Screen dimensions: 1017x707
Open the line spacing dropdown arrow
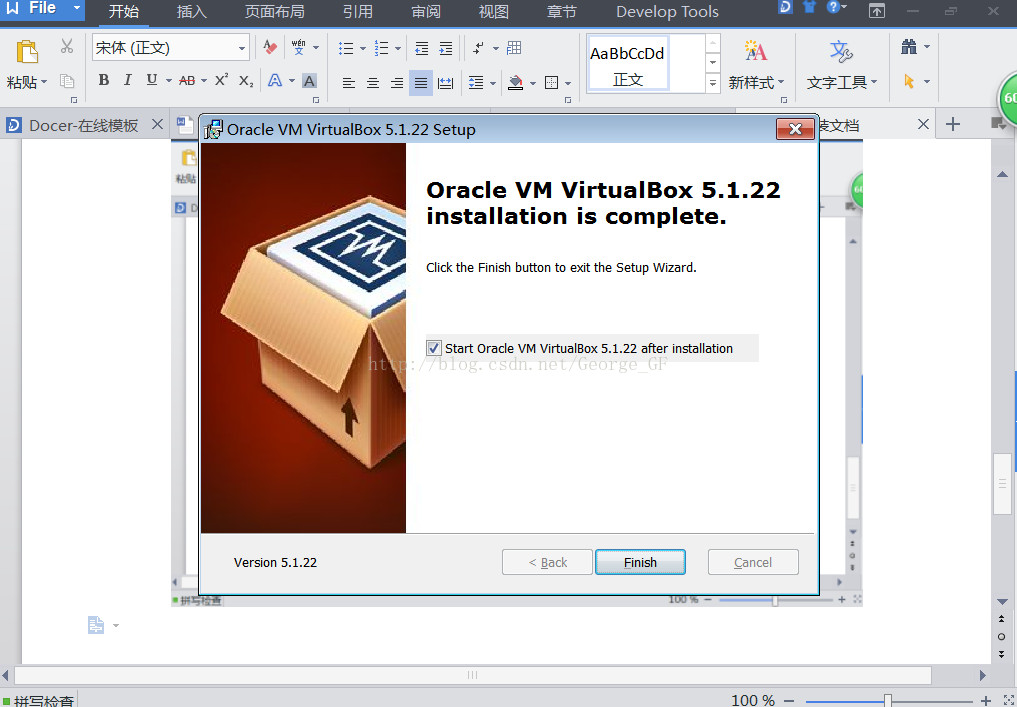pyautogui.click(x=493, y=84)
